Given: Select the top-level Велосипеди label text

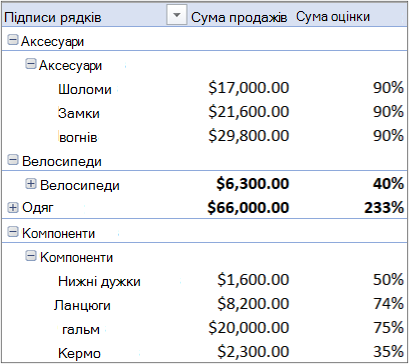Looking at the screenshot, I should point(62,162).
